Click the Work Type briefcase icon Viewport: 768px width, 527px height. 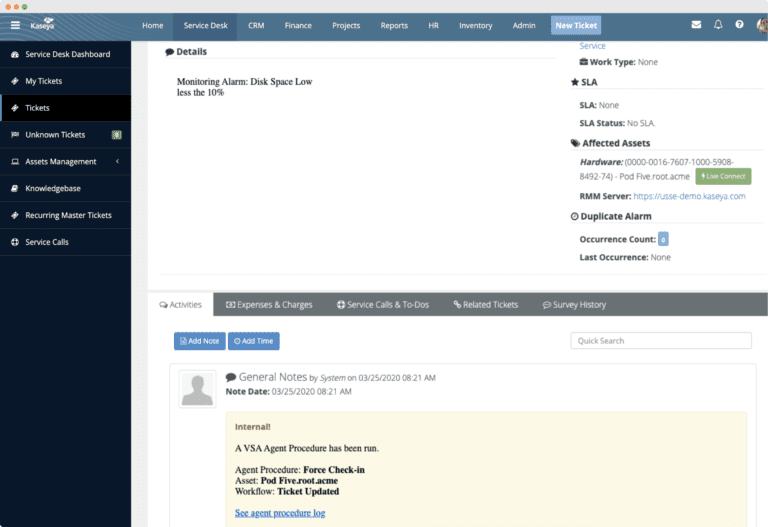pos(584,62)
